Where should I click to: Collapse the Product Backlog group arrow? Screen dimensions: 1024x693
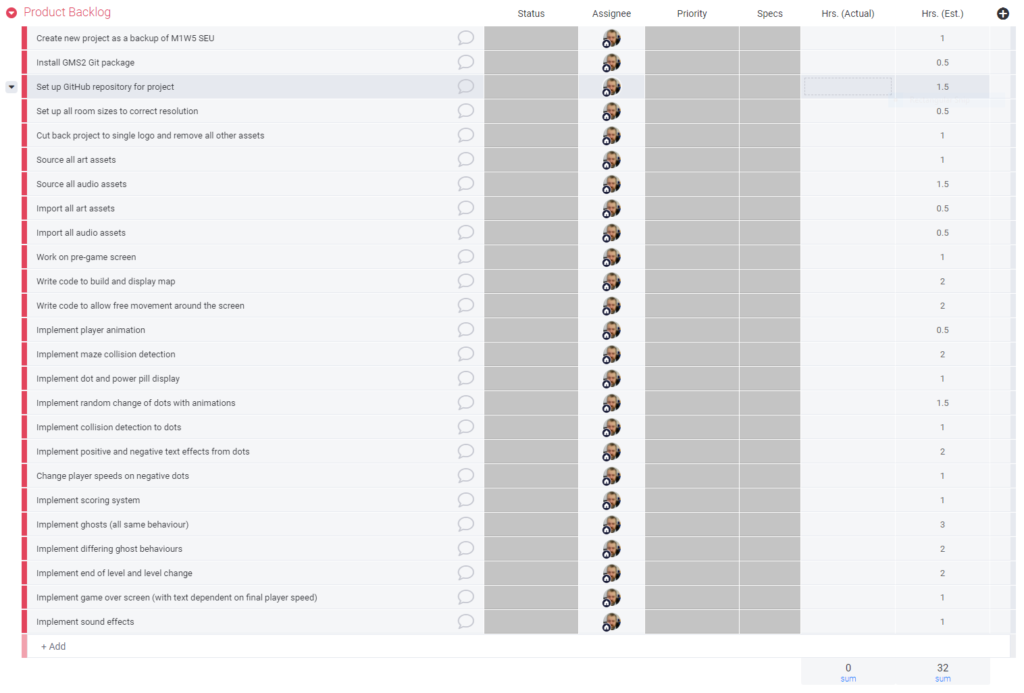12,13
